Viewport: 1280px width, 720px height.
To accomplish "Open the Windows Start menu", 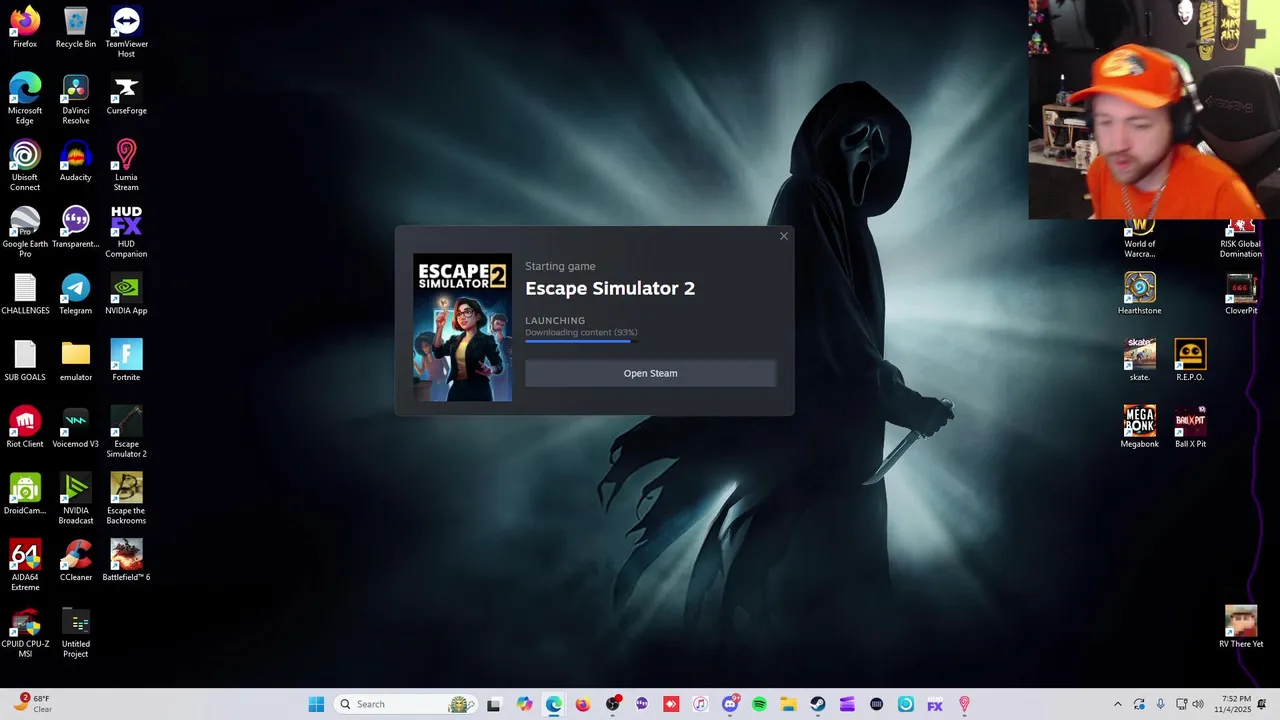I will click(x=316, y=704).
